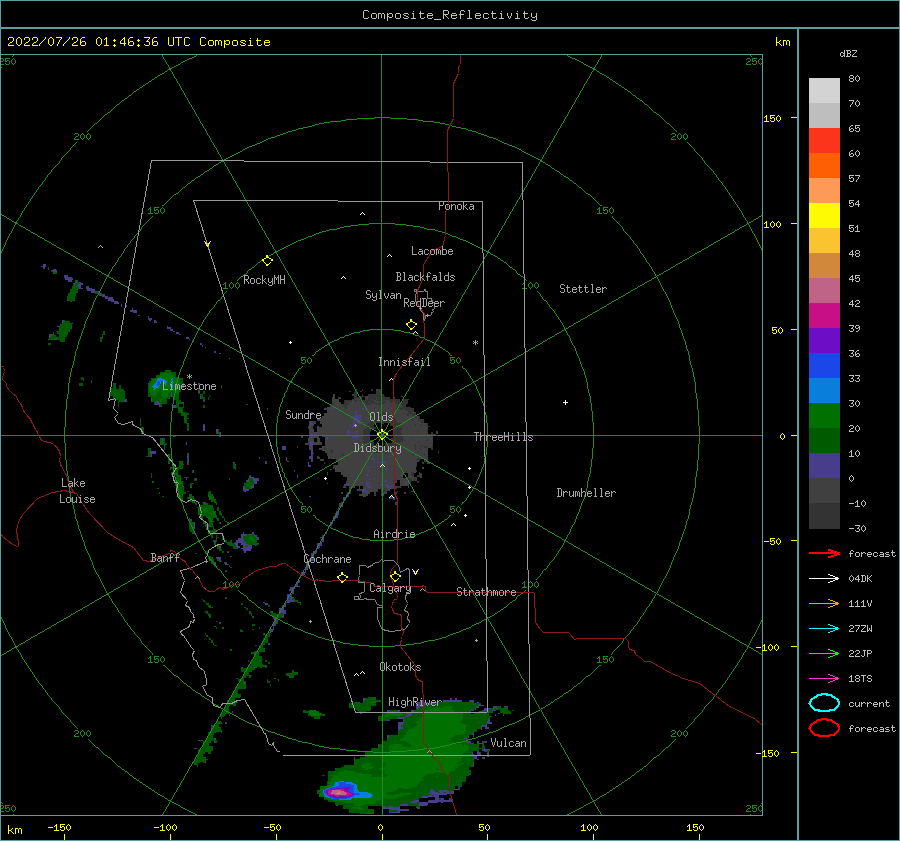Viewport: 900px width, 841px height.
Task: Click the dBZ legend heading
Action: pyautogui.click(x=848, y=54)
